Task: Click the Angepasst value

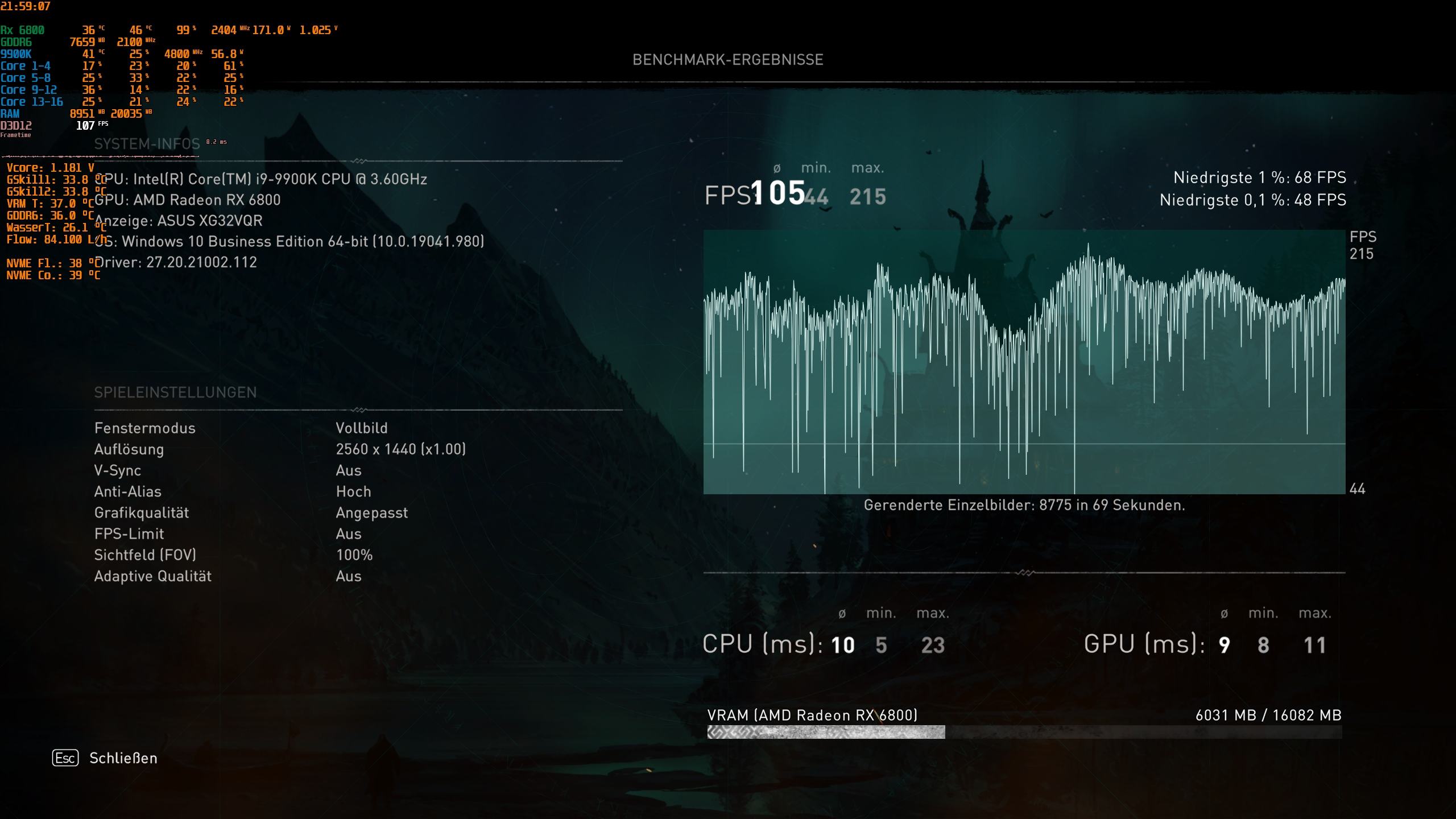Action: [x=372, y=513]
